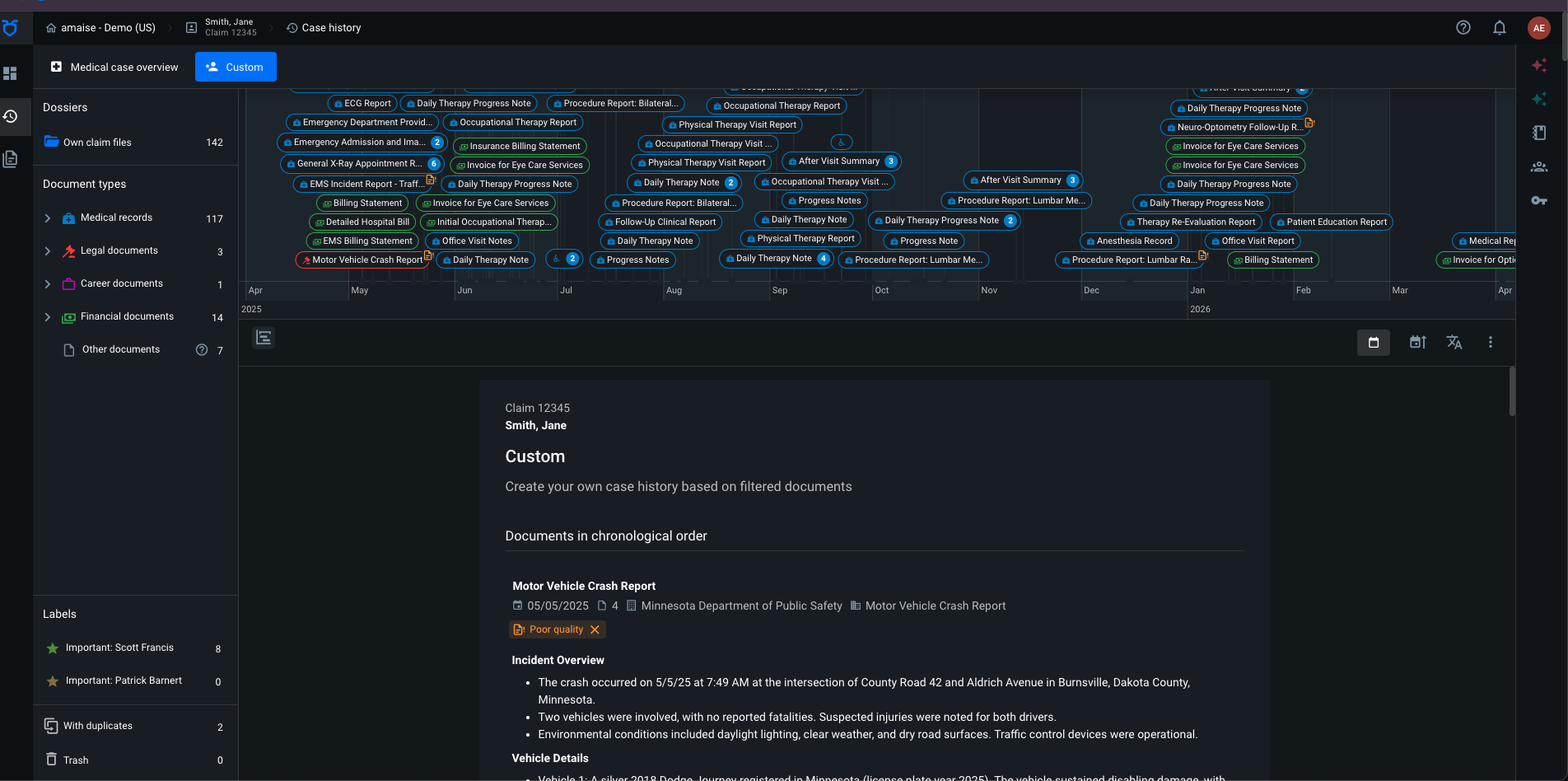
Task: Open the Trash folder
Action: pos(135,760)
